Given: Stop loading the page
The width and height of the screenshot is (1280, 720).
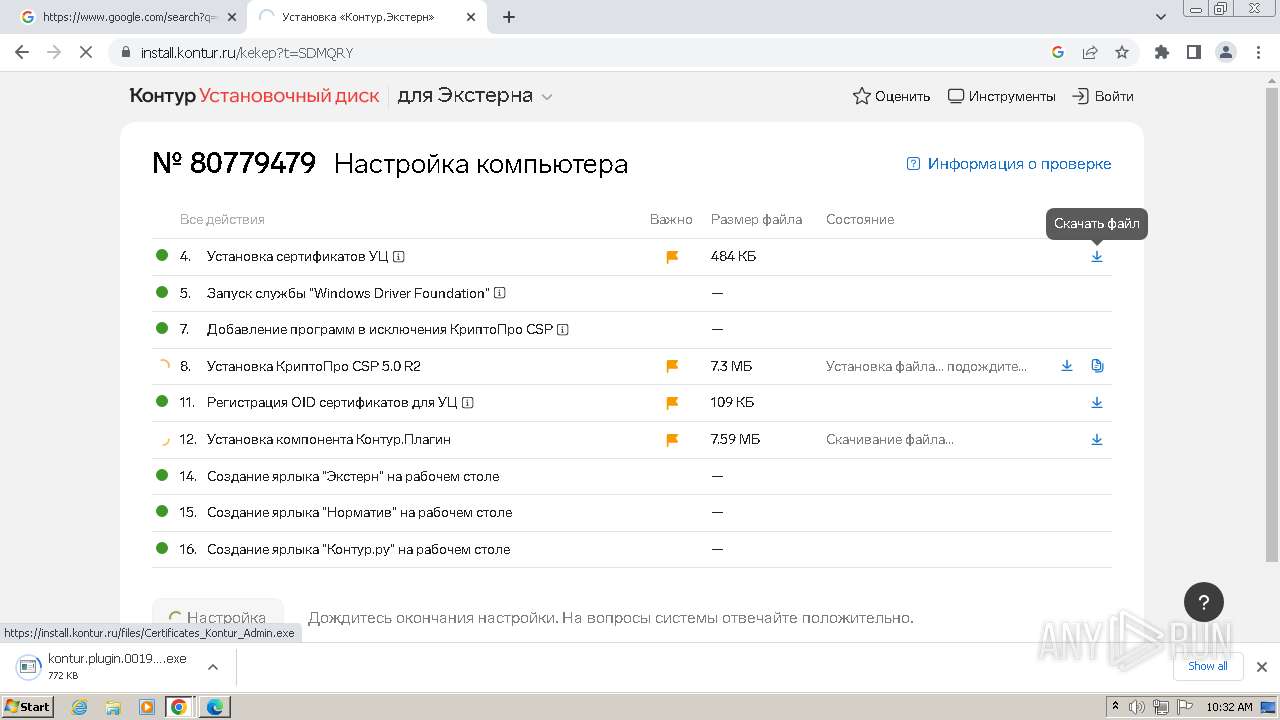Looking at the screenshot, I should [x=86, y=52].
